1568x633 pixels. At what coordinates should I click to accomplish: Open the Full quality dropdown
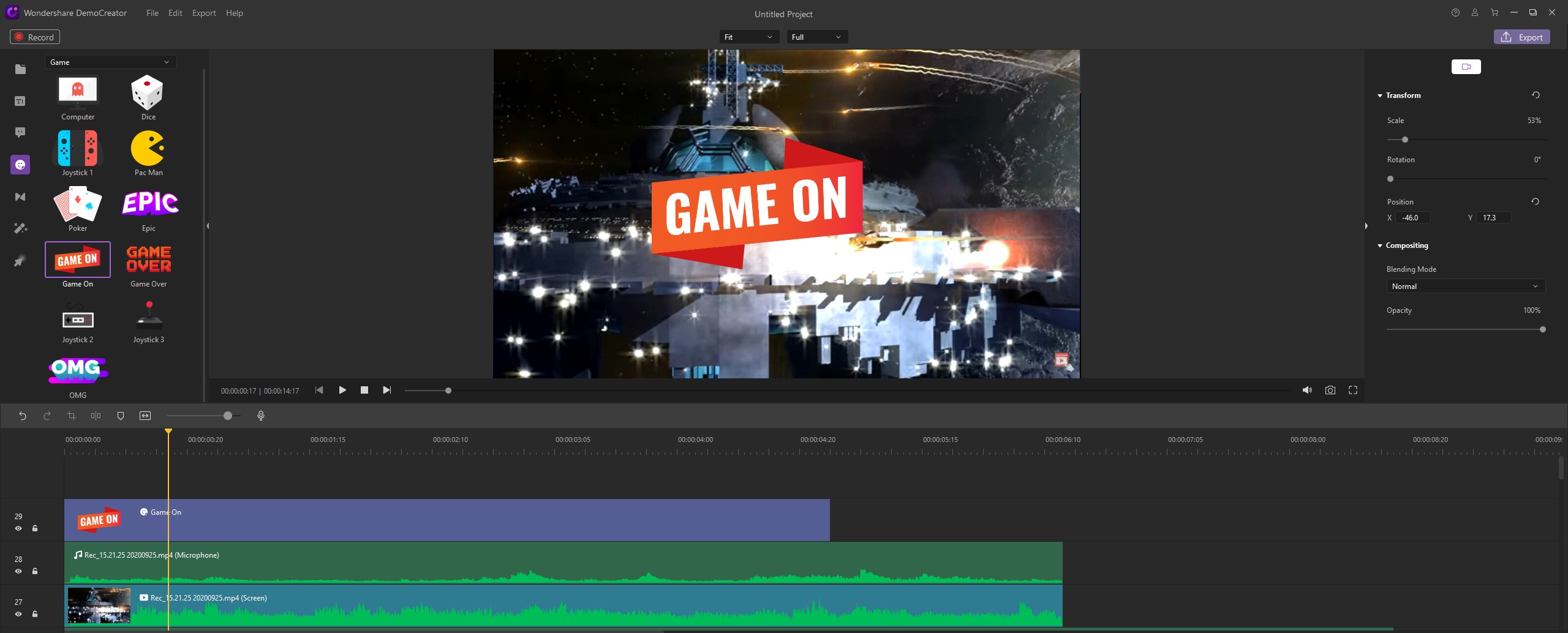point(817,37)
